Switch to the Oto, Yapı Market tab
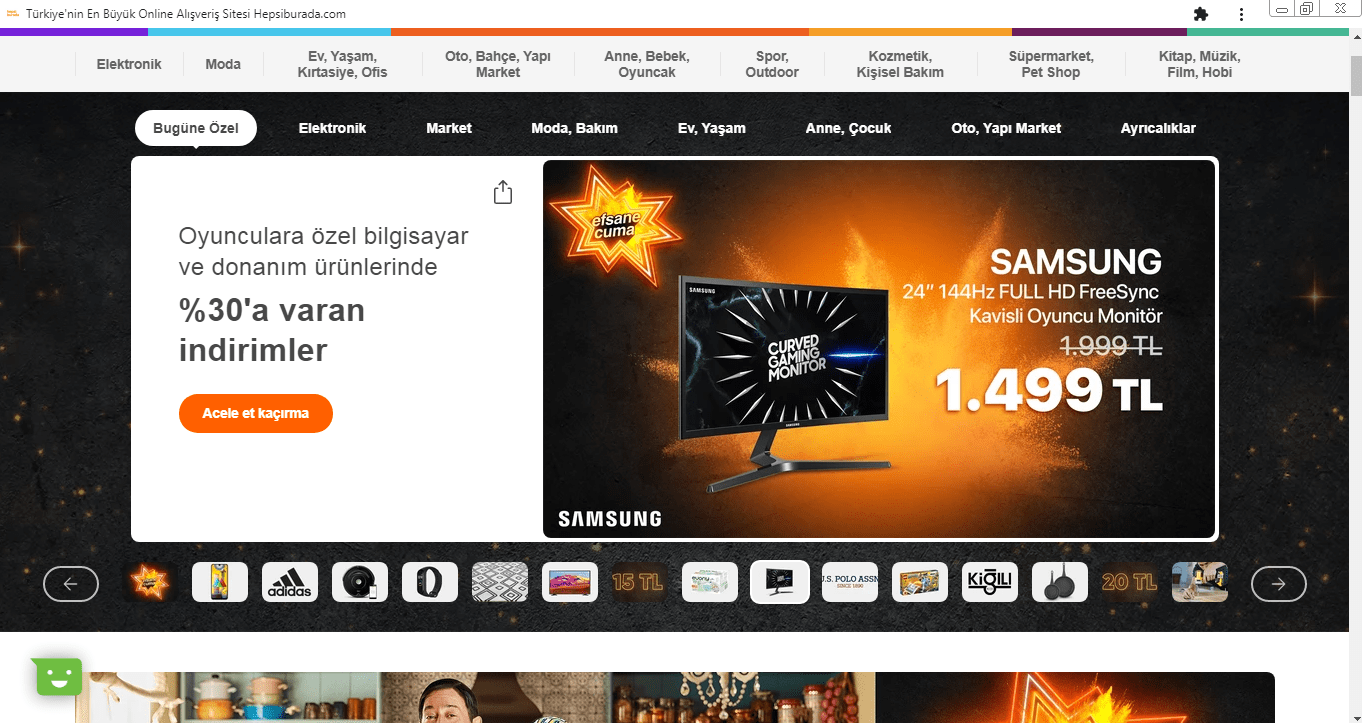The image size is (1362, 723). click(x=1006, y=128)
